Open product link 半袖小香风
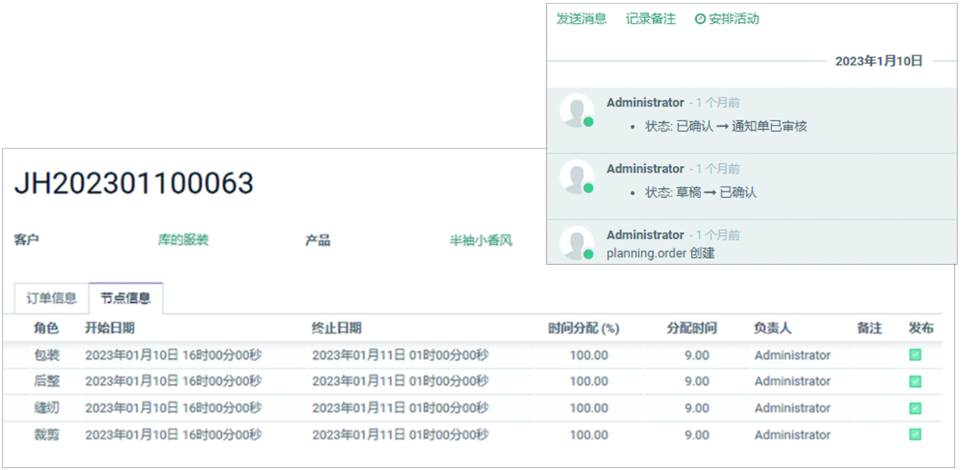Screen dimensions: 962x470 pos(480,241)
